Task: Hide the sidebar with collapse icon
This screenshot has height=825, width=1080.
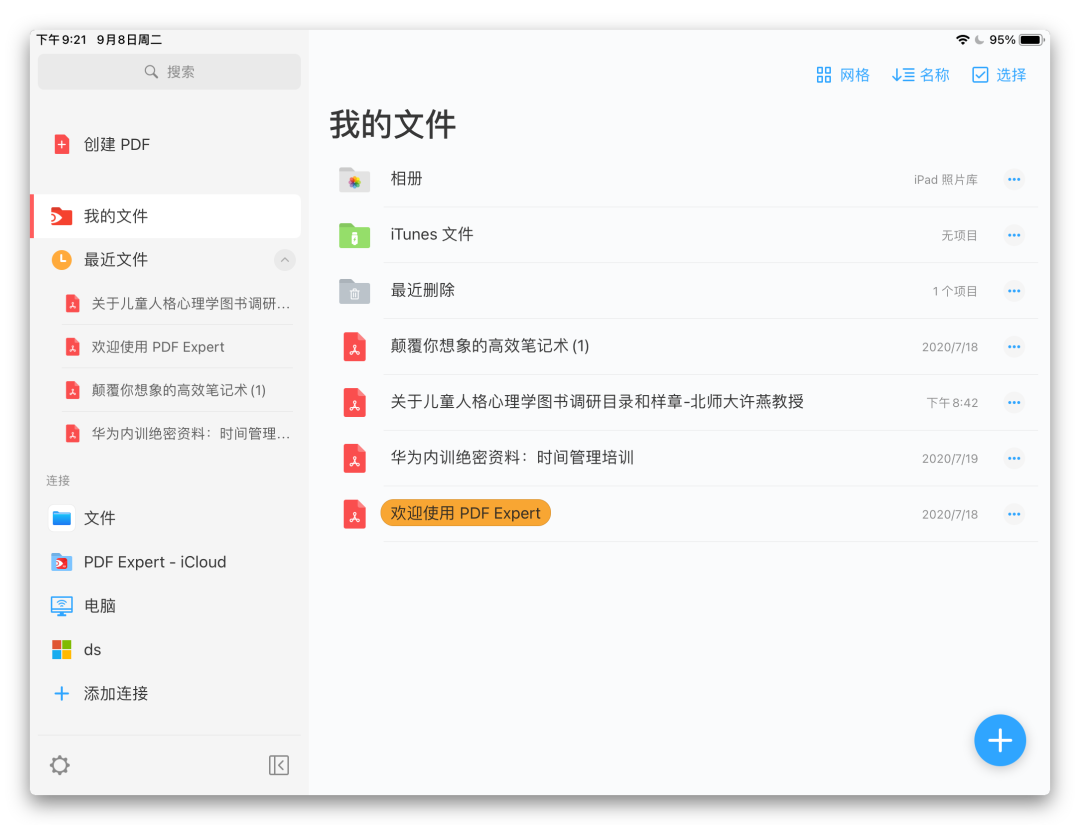Action: point(279,765)
